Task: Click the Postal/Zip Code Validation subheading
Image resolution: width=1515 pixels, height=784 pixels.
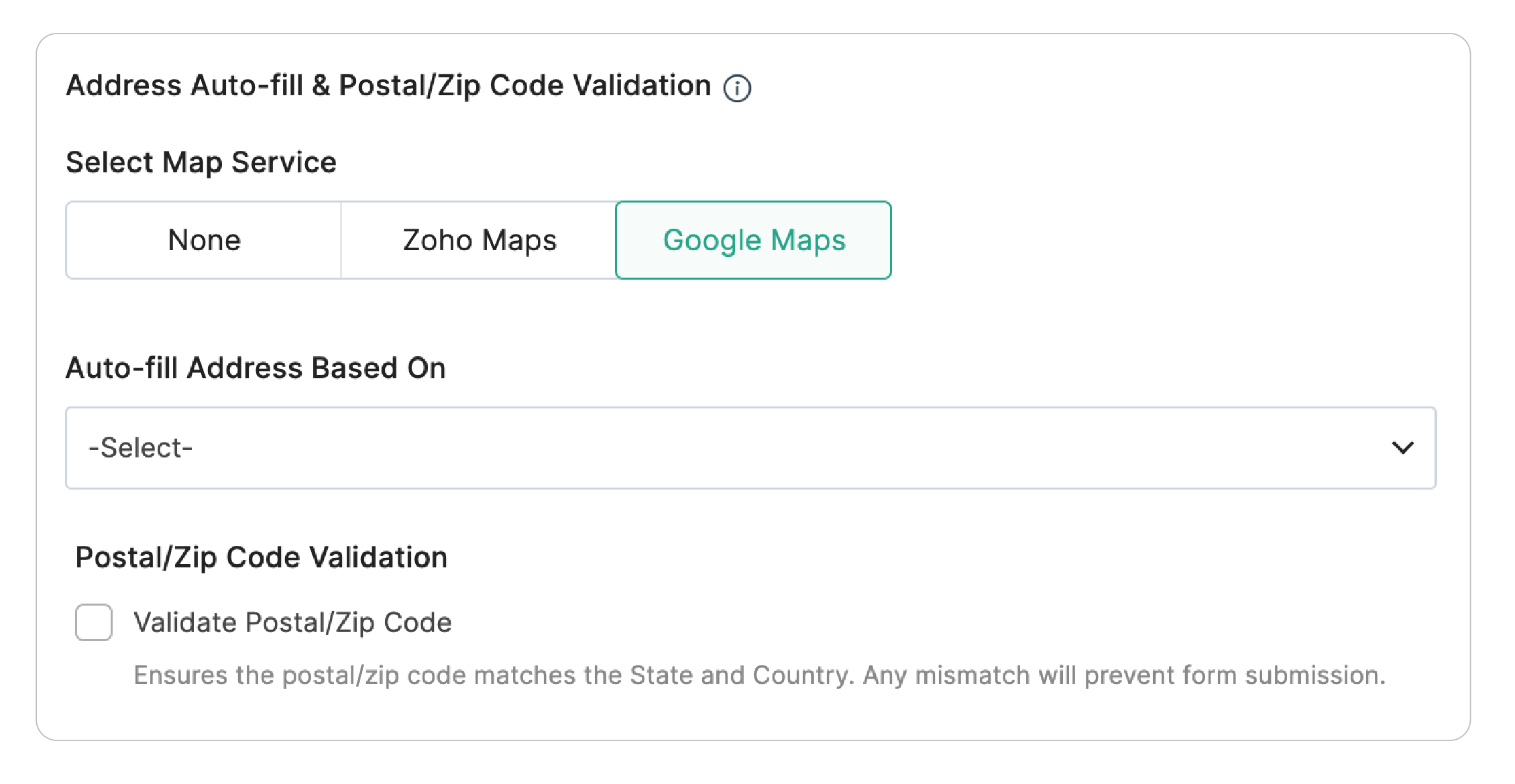Action: click(x=261, y=557)
